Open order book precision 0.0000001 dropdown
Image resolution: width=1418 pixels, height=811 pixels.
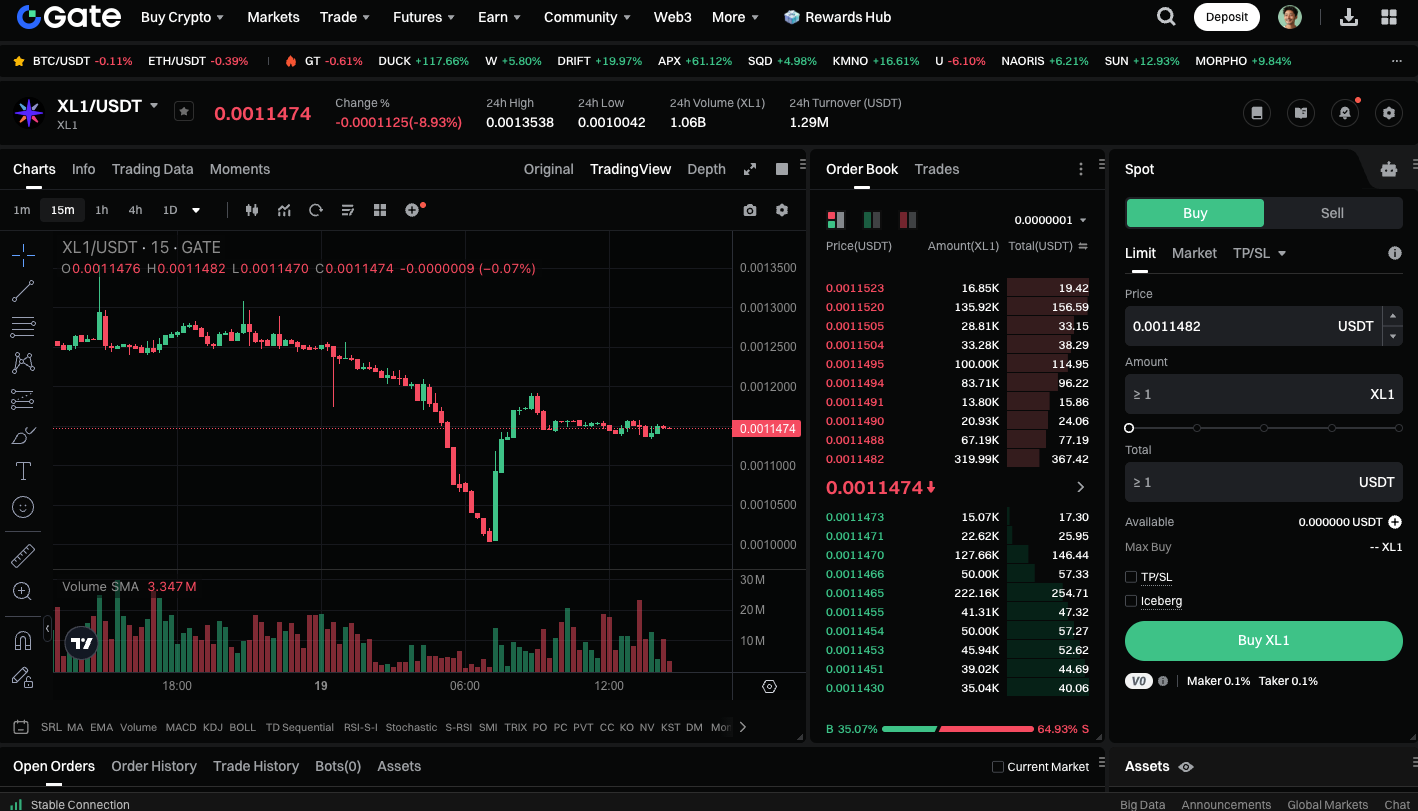click(x=1050, y=220)
